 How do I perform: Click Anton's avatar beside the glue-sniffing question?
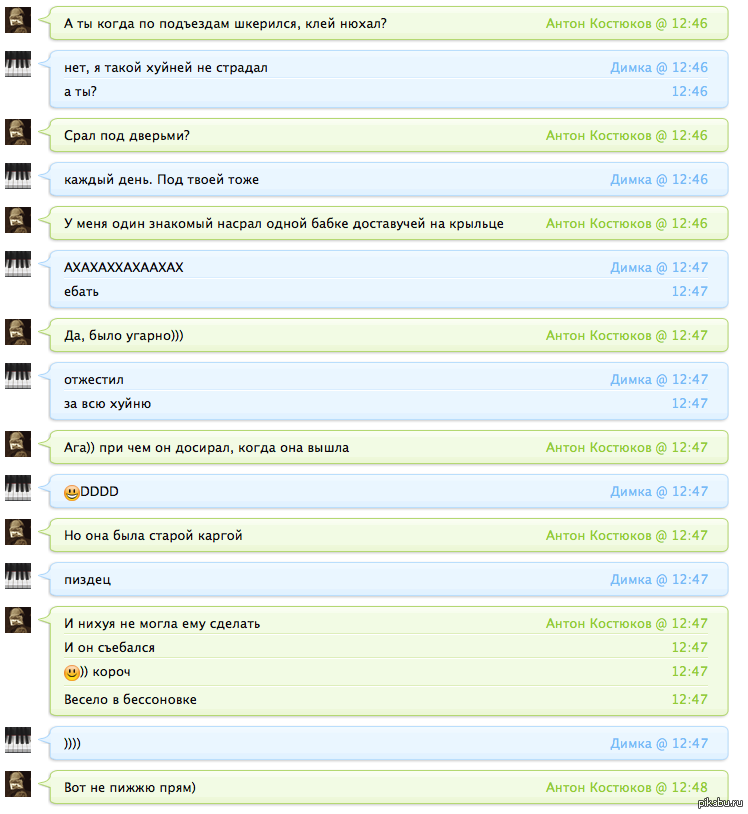click(x=18, y=20)
